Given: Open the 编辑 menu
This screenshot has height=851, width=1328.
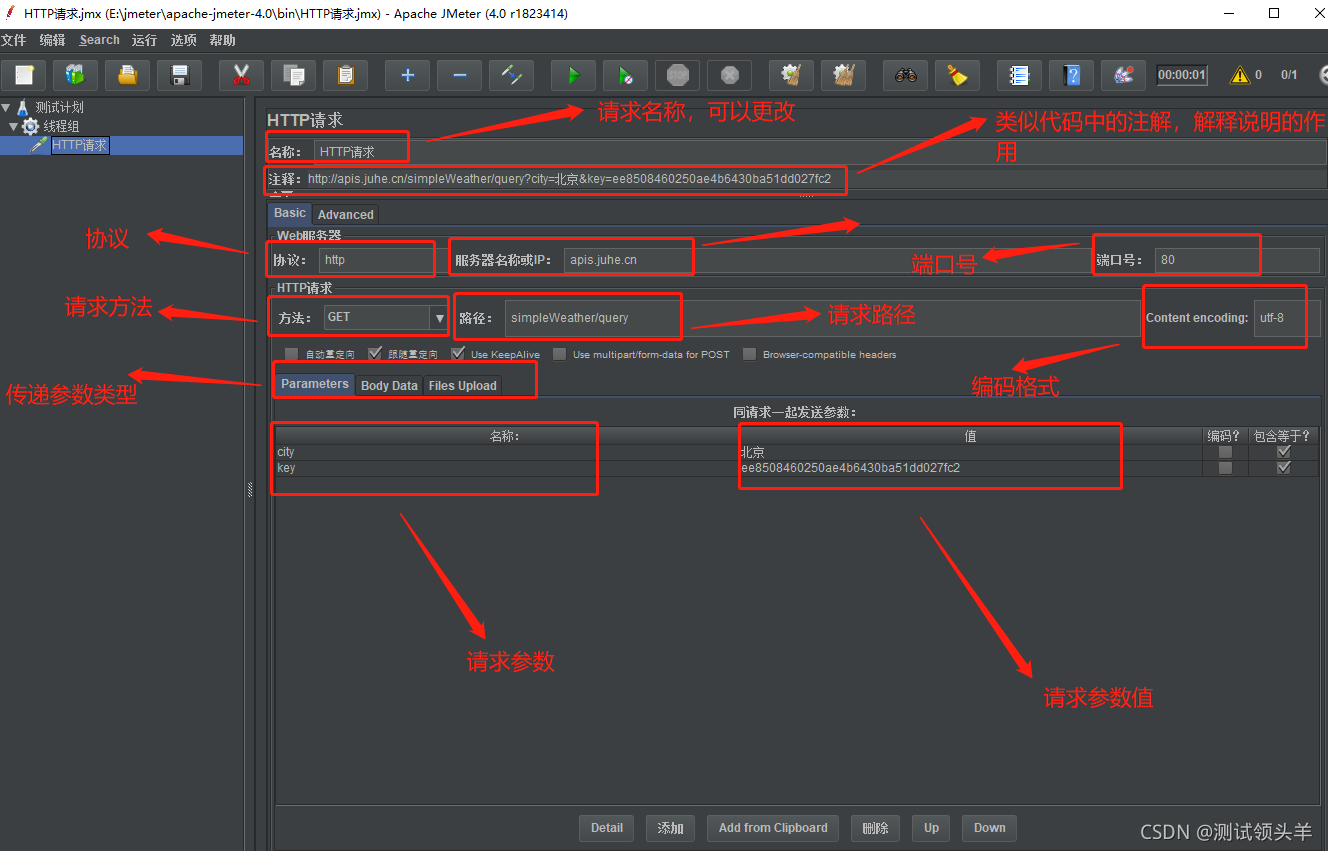Looking at the screenshot, I should (x=52, y=40).
